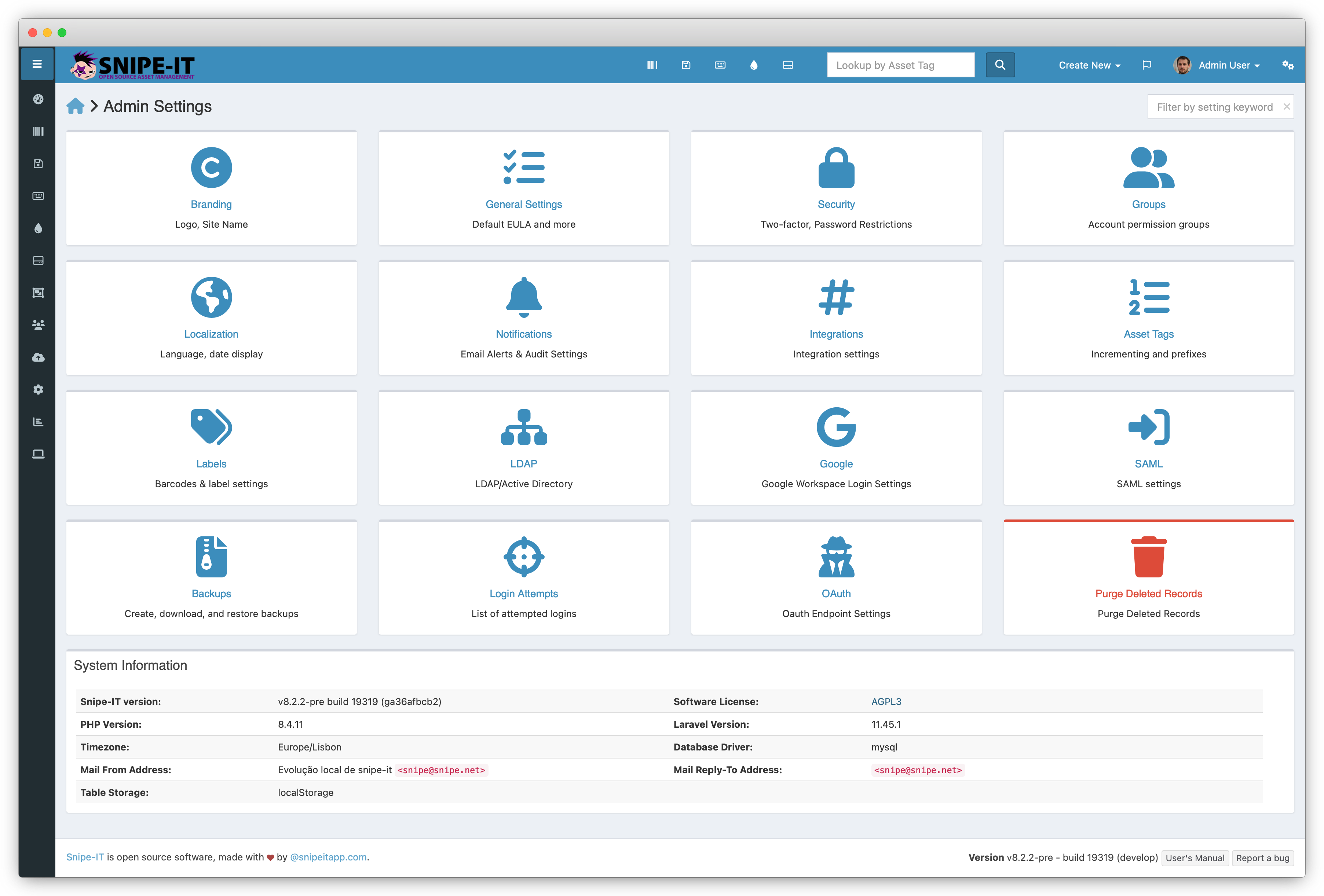Open the dashboard icon in the sidebar
This screenshot has height=896, width=1324.
tap(38, 99)
